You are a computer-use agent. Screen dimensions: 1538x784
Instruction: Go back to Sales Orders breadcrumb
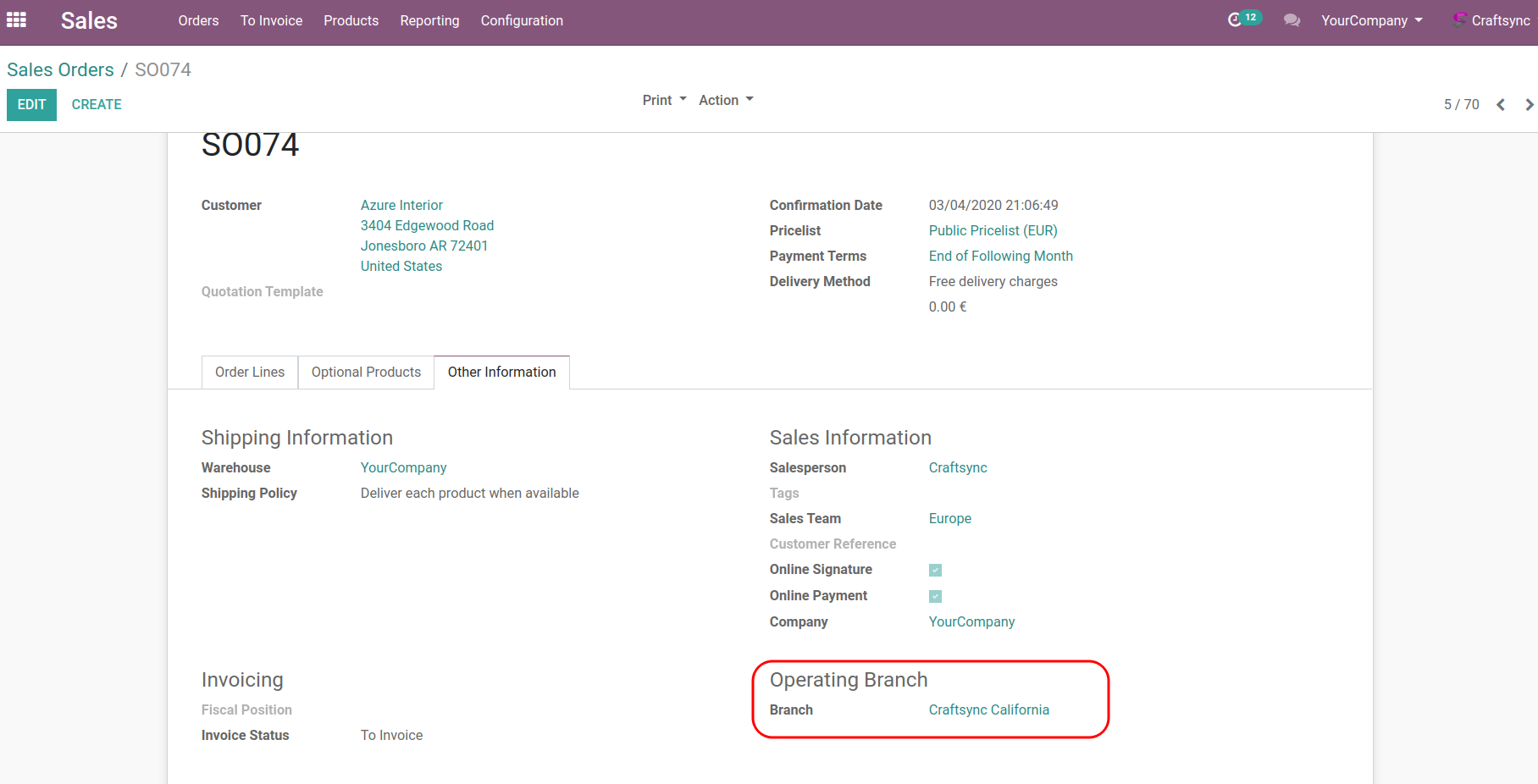coord(60,69)
